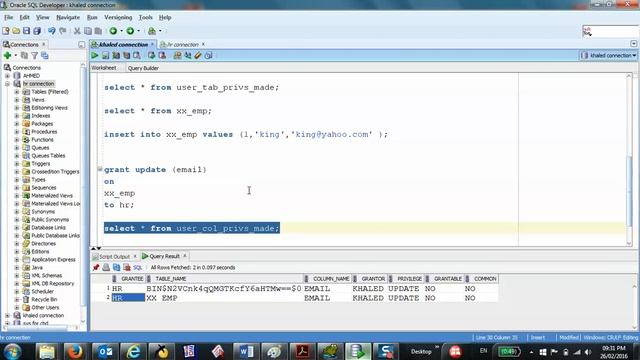The height and width of the screenshot is (360, 640).
Task: Click the green Back navigation arrow
Action: pyautogui.click(x=113, y=31)
